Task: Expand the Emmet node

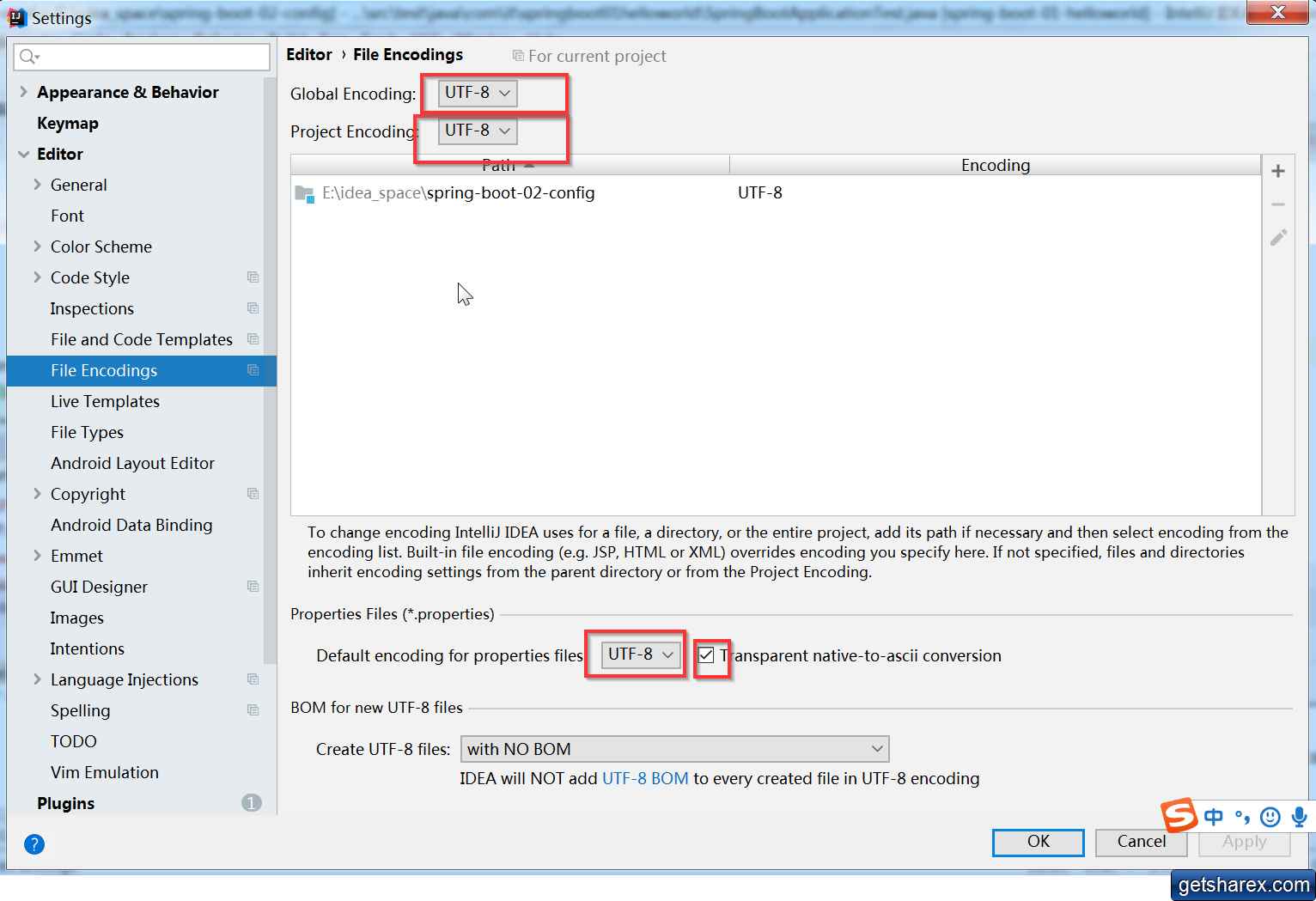Action: point(37,556)
